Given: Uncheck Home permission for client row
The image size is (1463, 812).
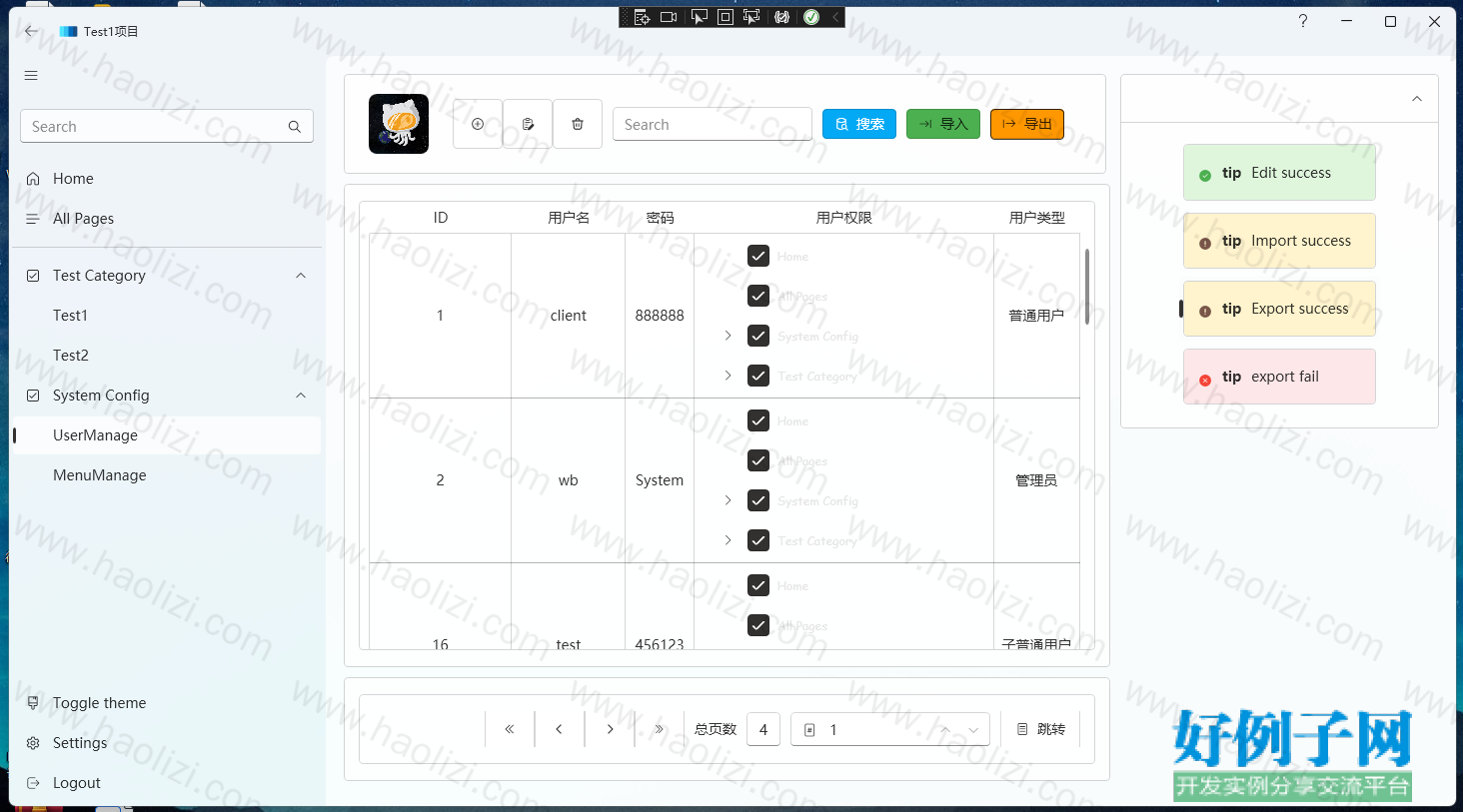Looking at the screenshot, I should [758, 256].
